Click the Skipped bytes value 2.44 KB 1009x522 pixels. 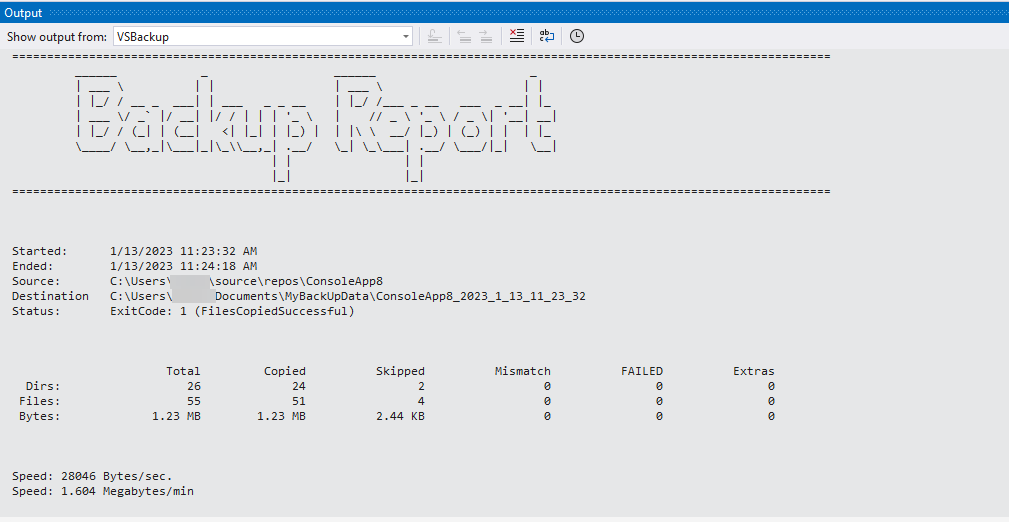400,416
